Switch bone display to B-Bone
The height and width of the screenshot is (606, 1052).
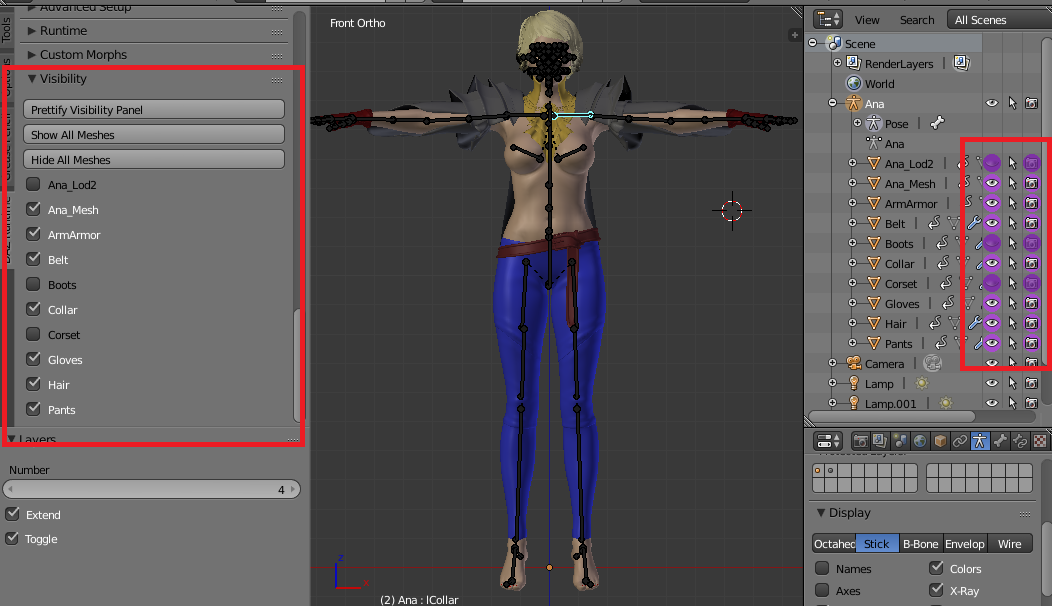click(x=920, y=544)
